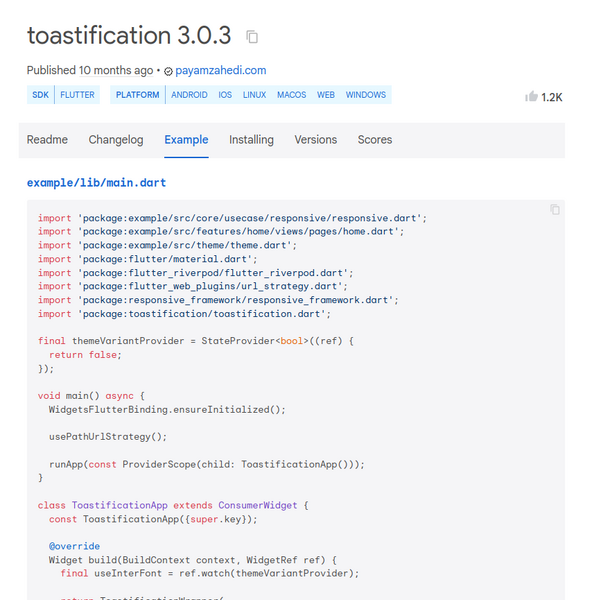
Task: Click the flutter_riverpod import line
Action: 195,273
